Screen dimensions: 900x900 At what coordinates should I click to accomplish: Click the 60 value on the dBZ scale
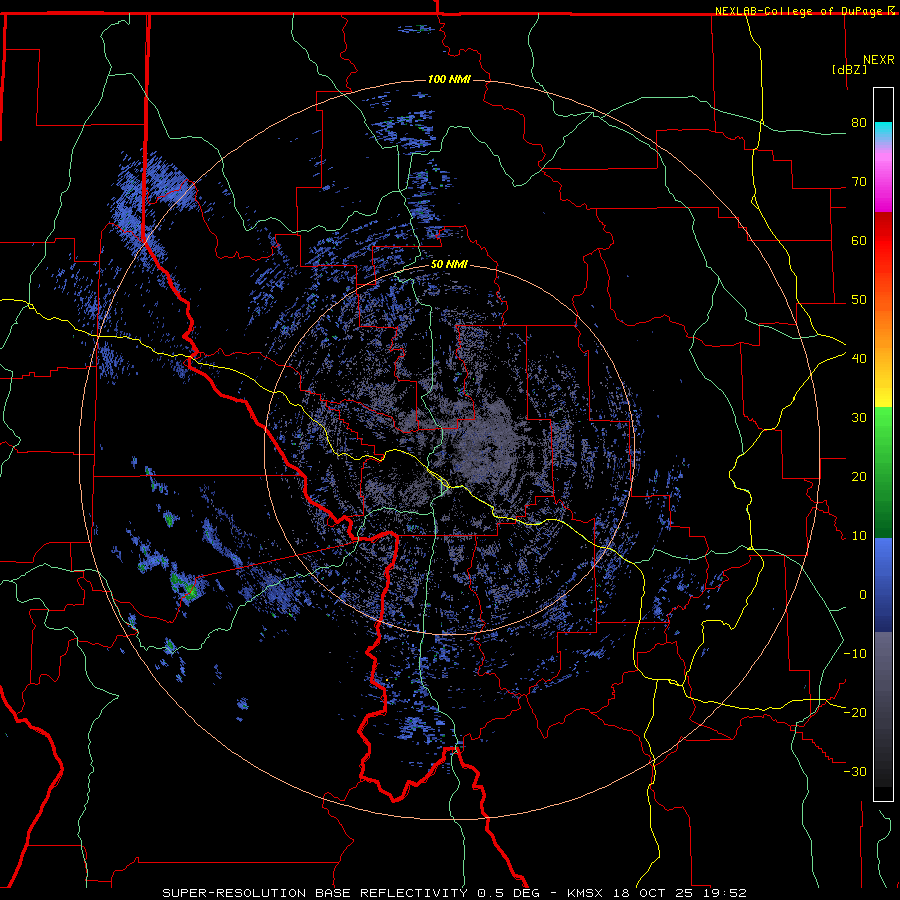tap(859, 240)
